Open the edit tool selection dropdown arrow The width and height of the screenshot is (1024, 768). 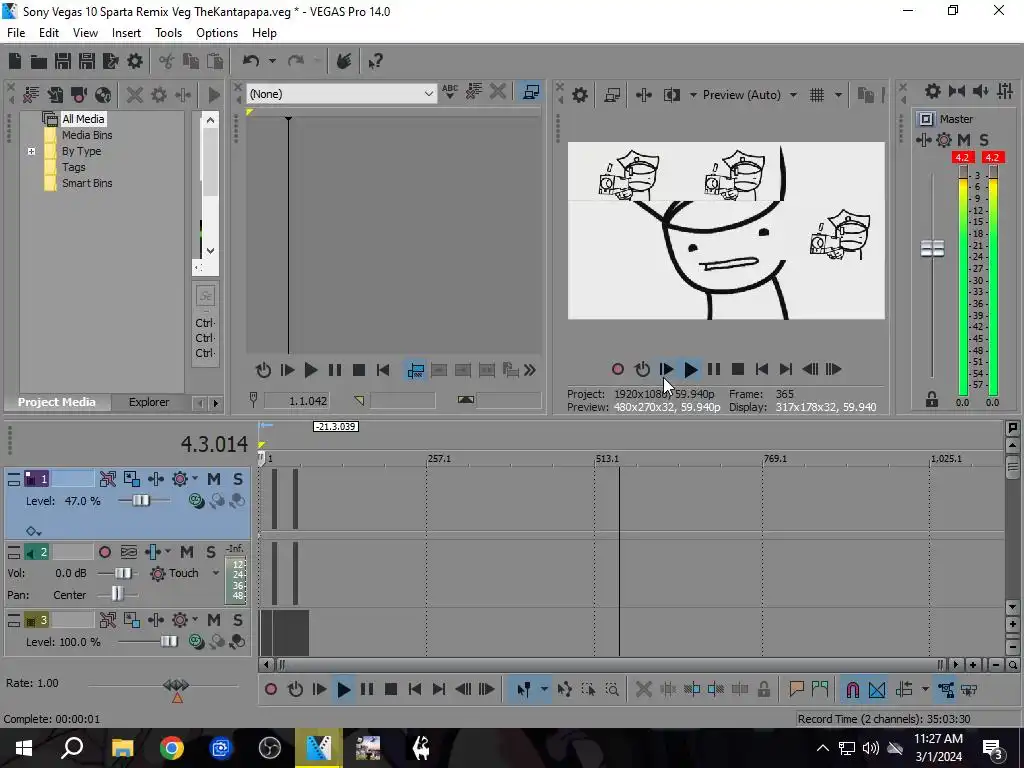tap(544, 689)
